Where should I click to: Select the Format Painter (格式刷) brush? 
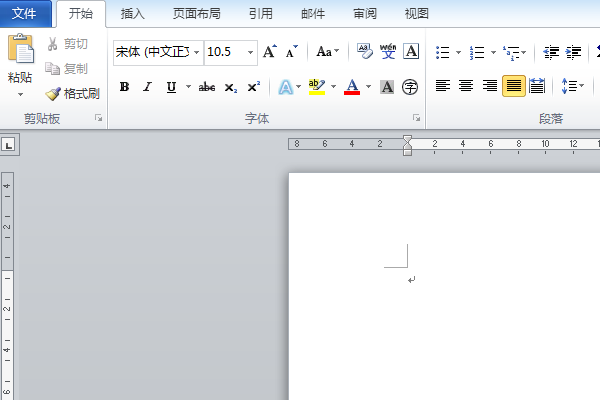pyautogui.click(x=72, y=93)
